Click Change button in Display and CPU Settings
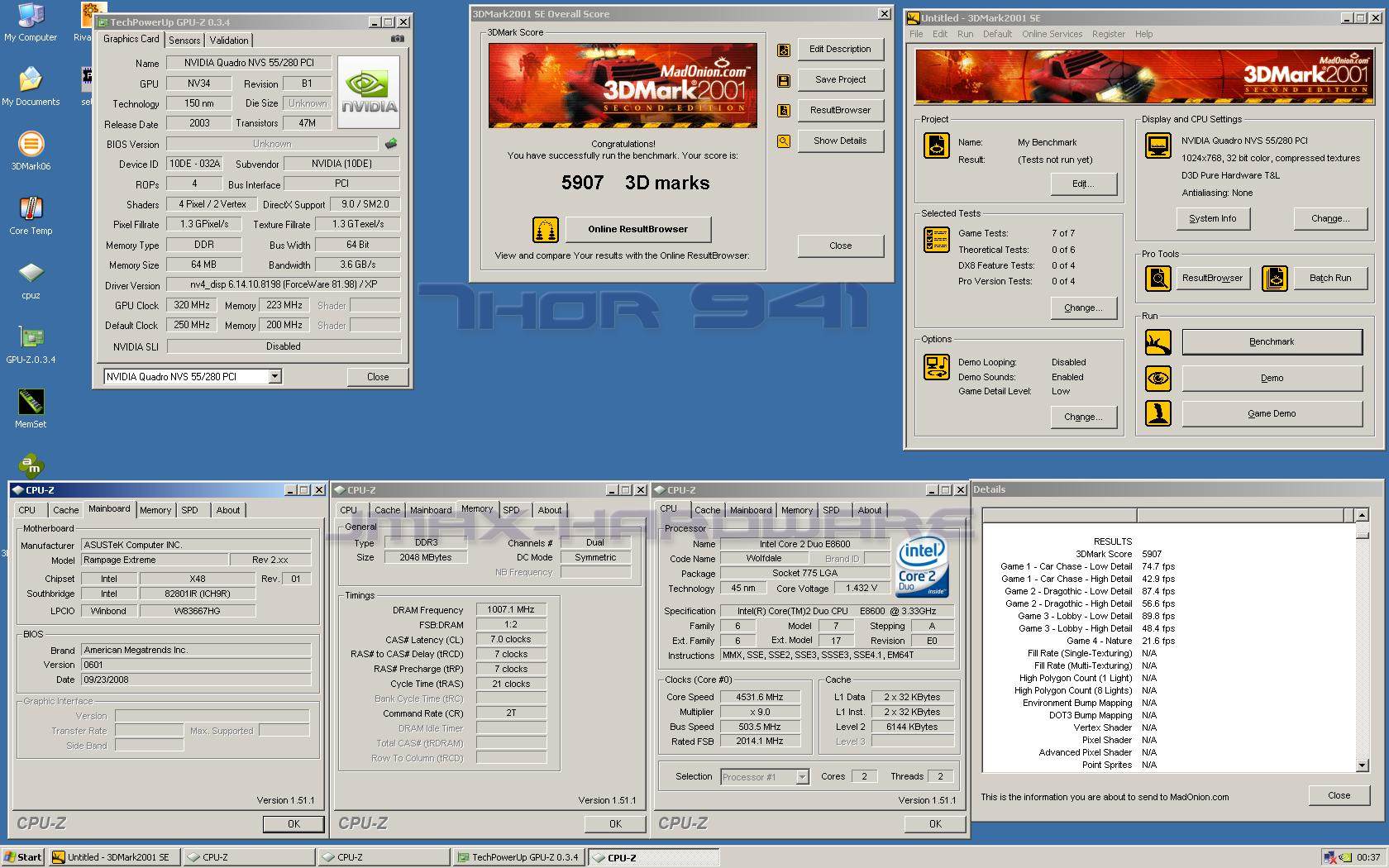This screenshot has width=1389, height=868. (x=1330, y=219)
